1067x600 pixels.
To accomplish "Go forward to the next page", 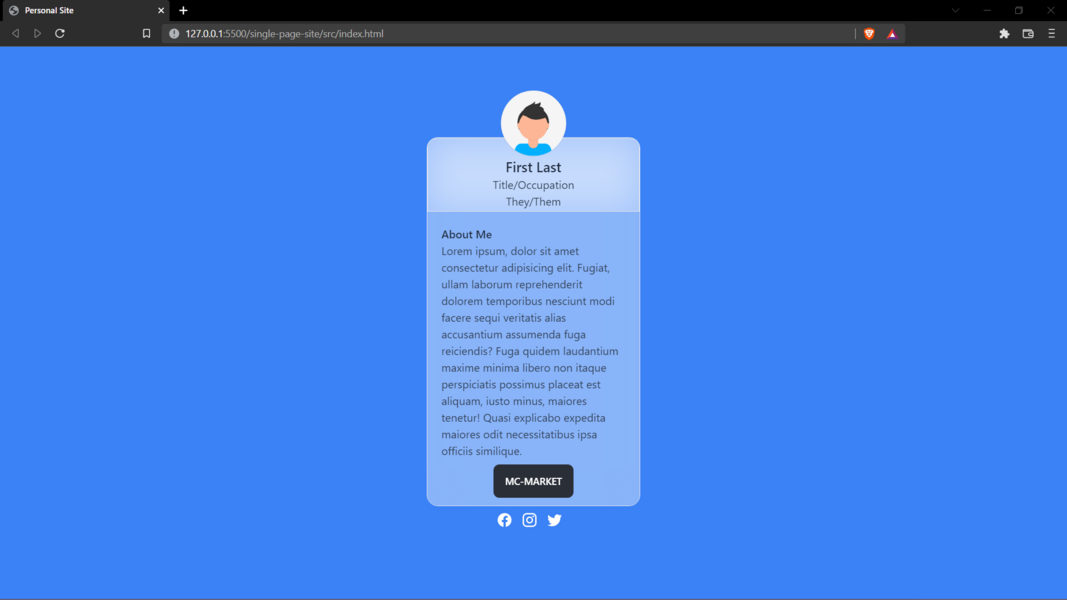I will pos(37,33).
